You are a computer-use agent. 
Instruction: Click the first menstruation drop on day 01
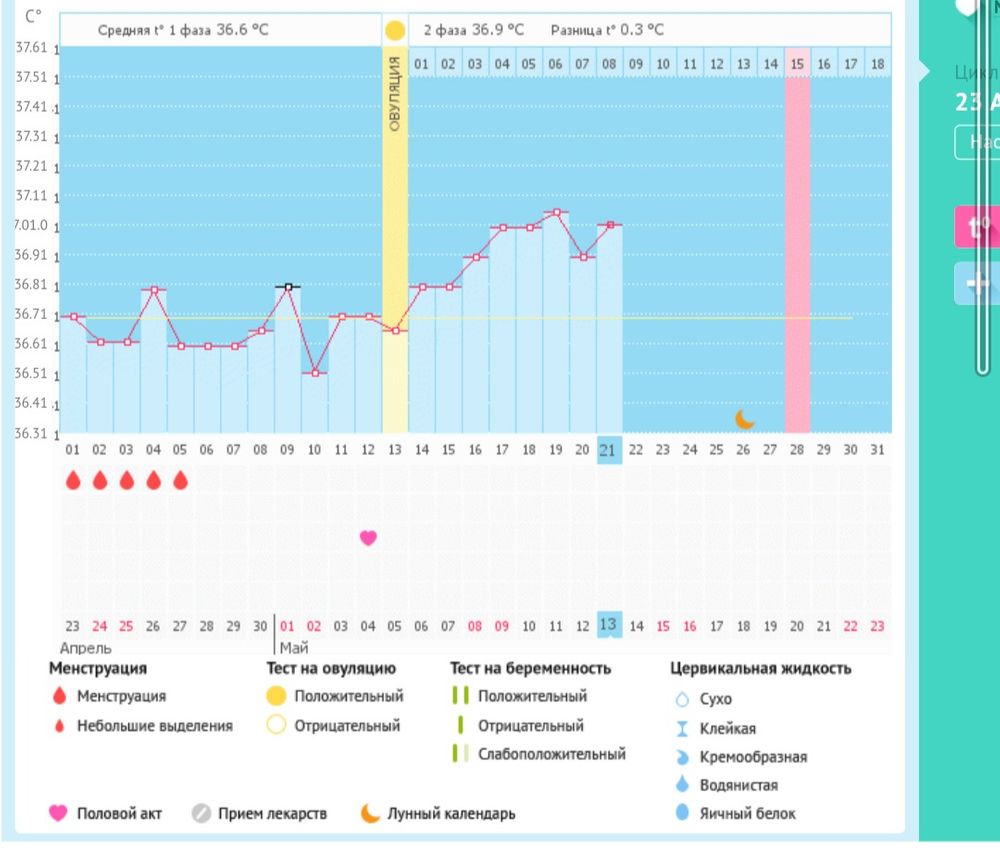click(73, 481)
